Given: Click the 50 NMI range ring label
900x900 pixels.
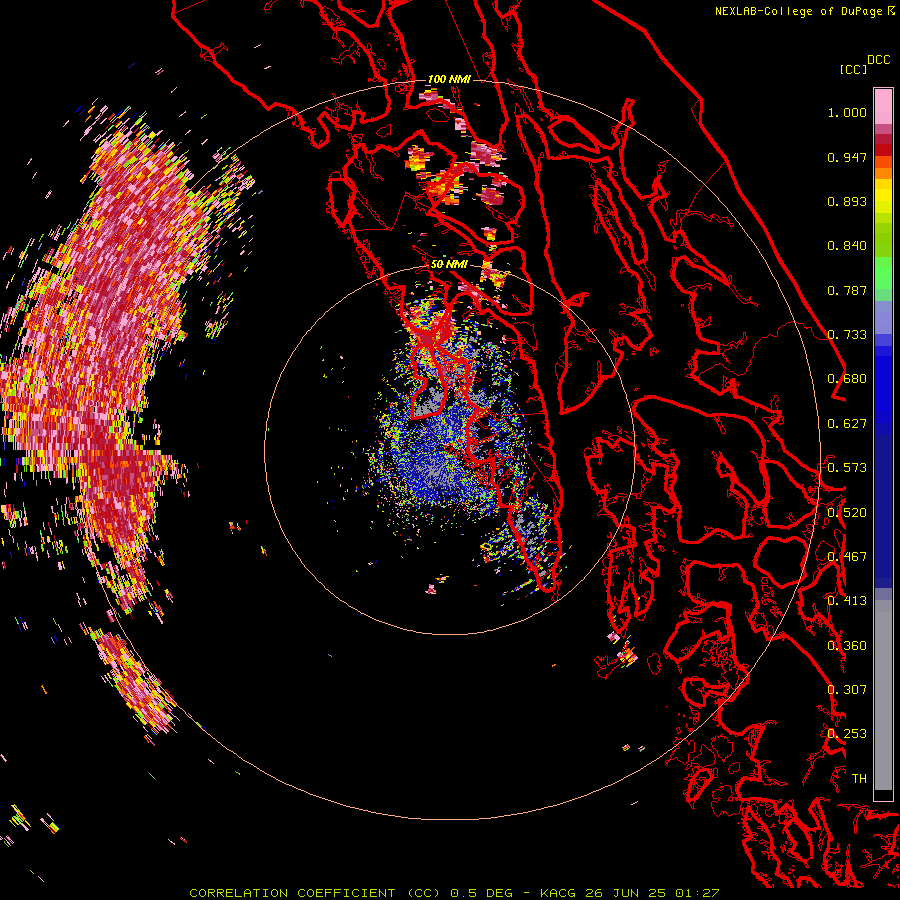Looking at the screenshot, I should 449,265.
